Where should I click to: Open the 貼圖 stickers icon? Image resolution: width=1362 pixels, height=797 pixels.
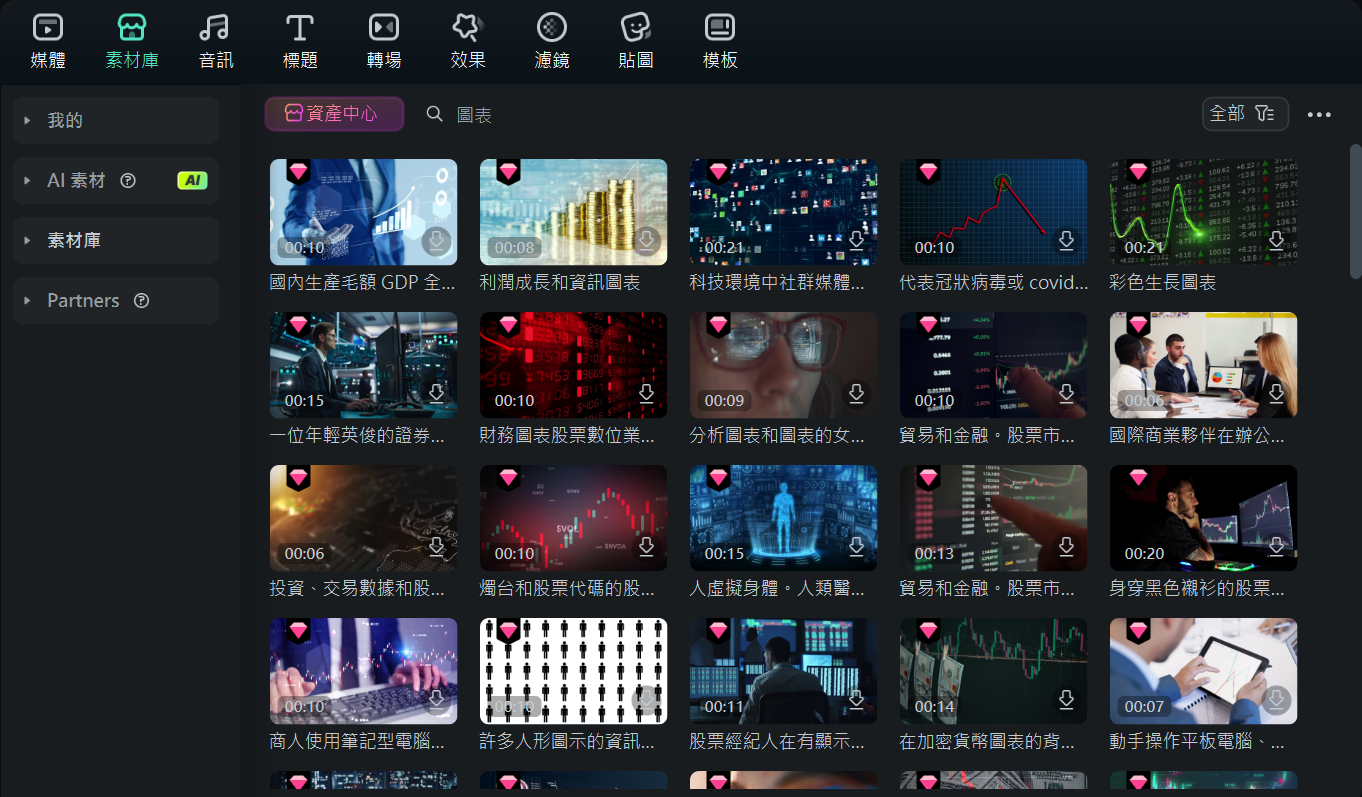pos(636,41)
